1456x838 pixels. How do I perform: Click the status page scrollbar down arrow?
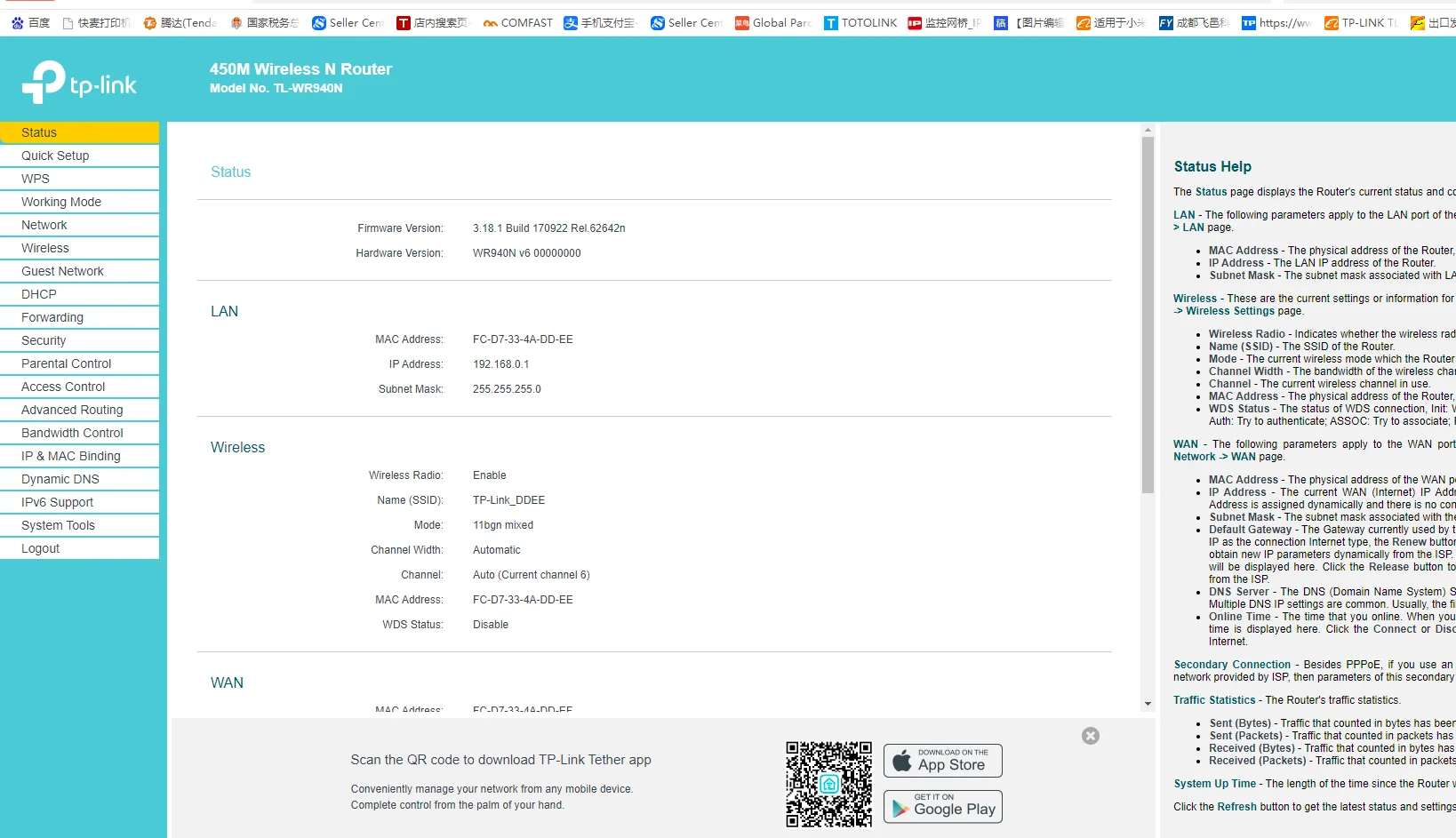(x=1148, y=704)
